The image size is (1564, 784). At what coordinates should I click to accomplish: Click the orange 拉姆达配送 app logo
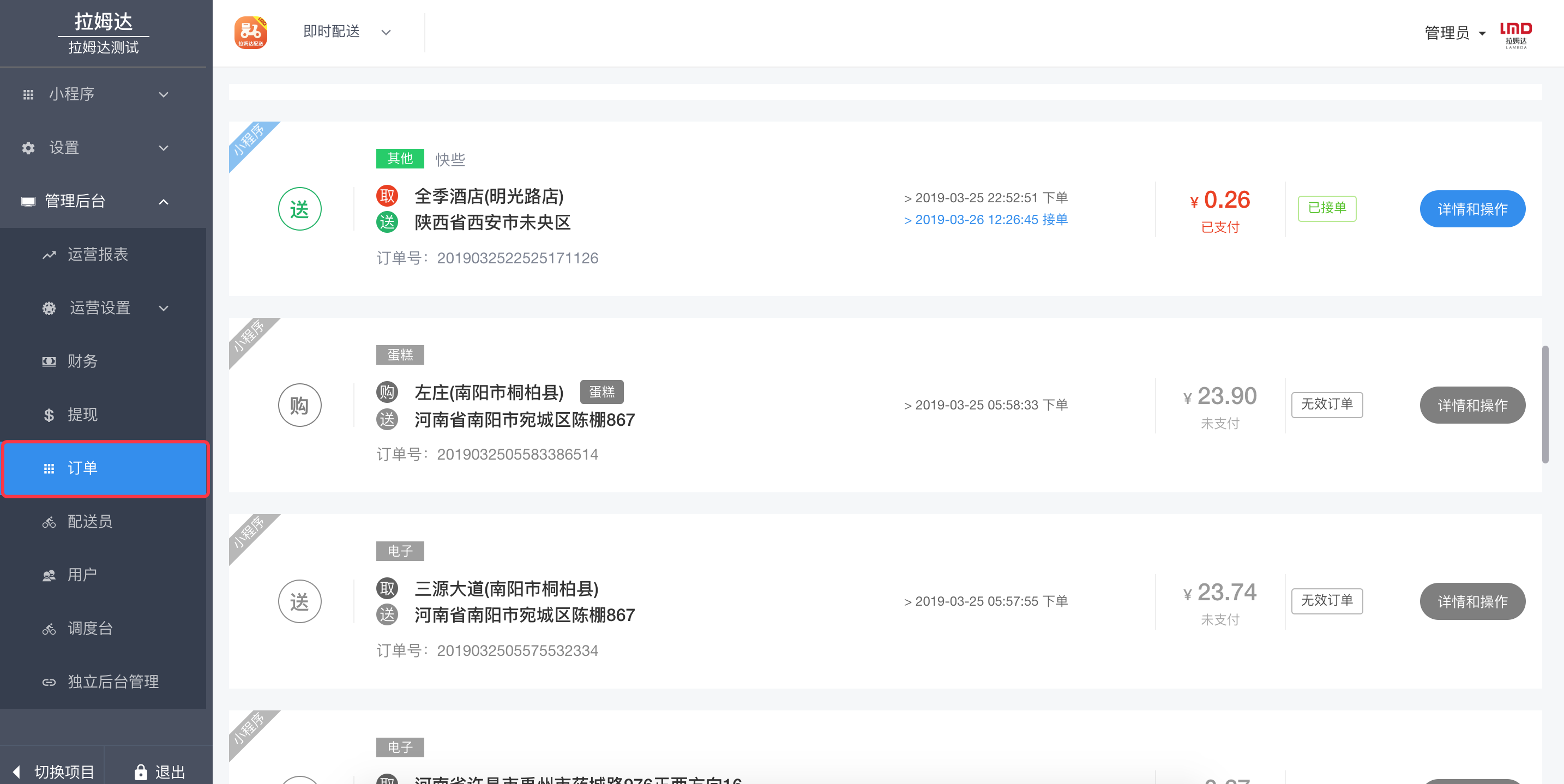click(x=251, y=32)
